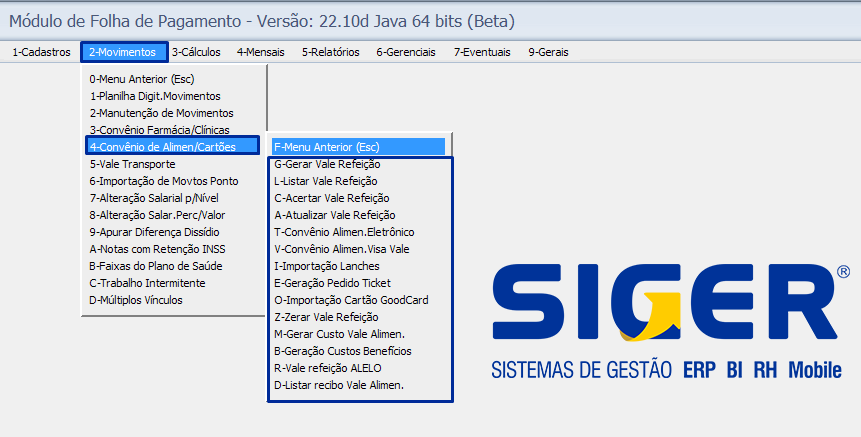Open the 4-Mensais menu
This screenshot has height=437, width=861.
[x=261, y=52]
